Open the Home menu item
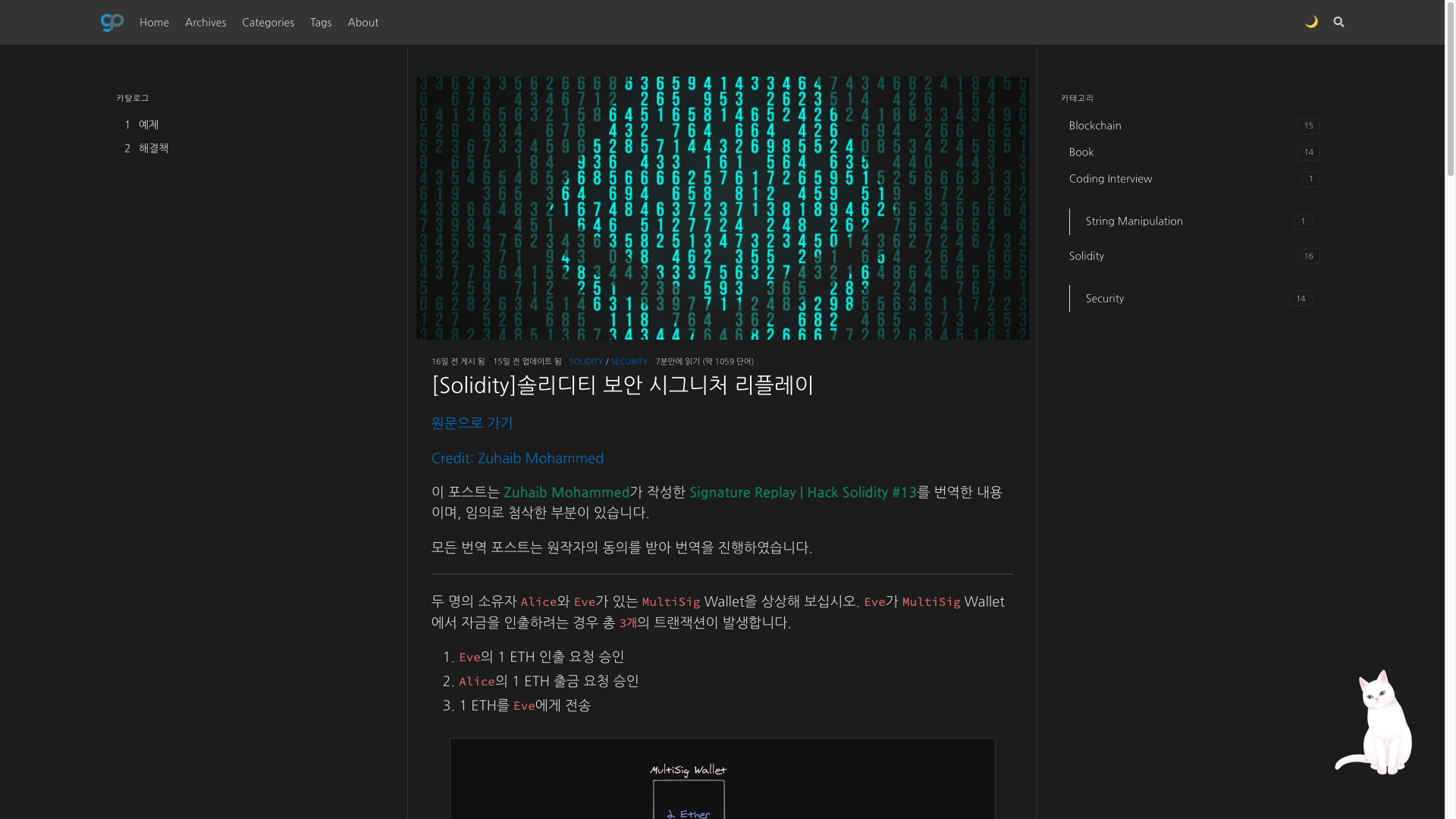The image size is (1456, 819). coord(154,22)
